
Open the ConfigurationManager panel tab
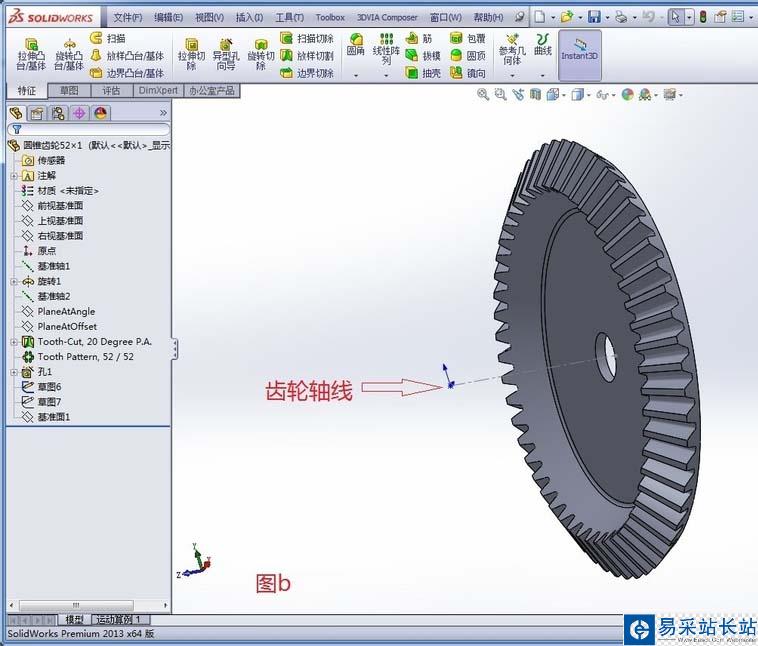pyautogui.click(x=58, y=113)
